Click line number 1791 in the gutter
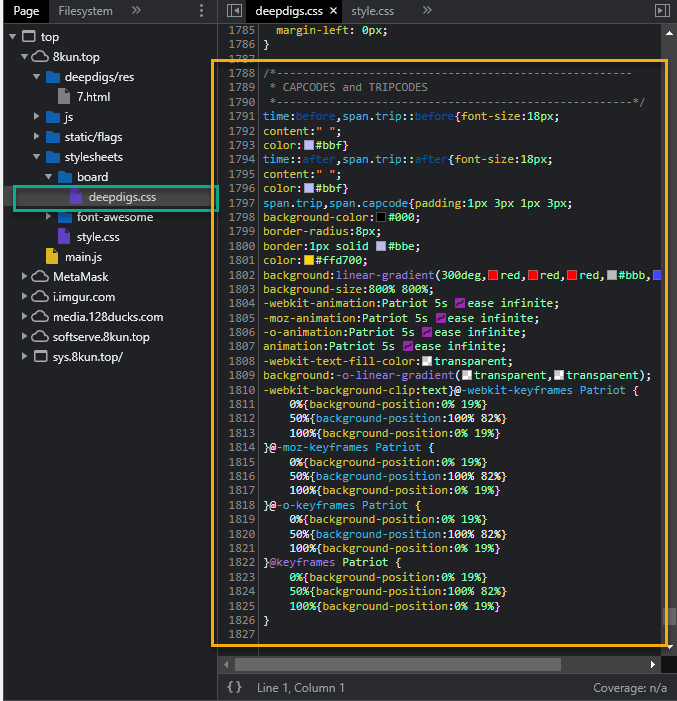677x701 pixels. (241, 116)
